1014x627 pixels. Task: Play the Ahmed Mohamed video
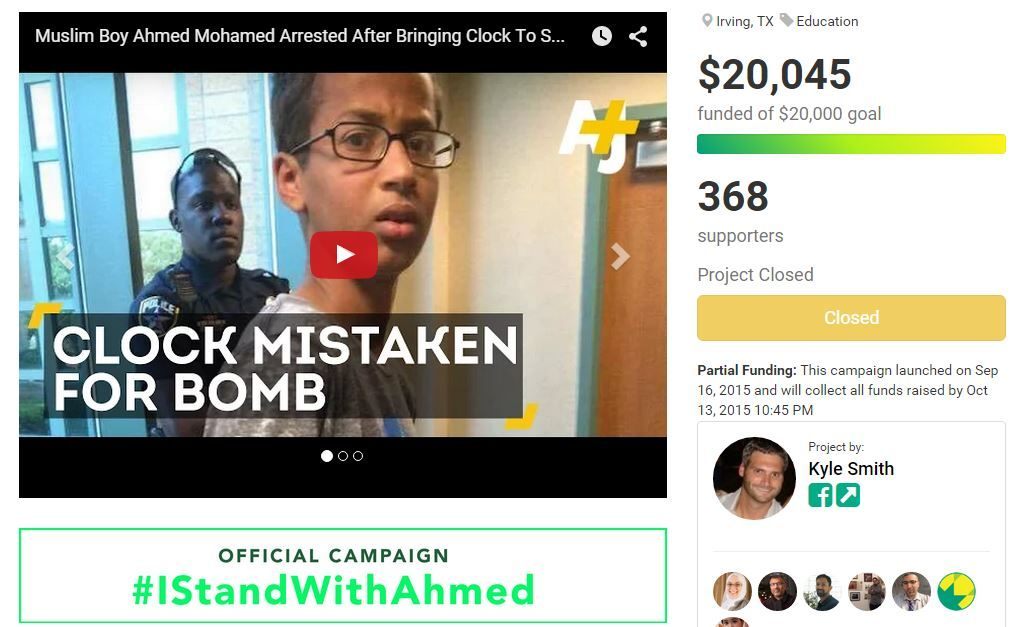(343, 255)
